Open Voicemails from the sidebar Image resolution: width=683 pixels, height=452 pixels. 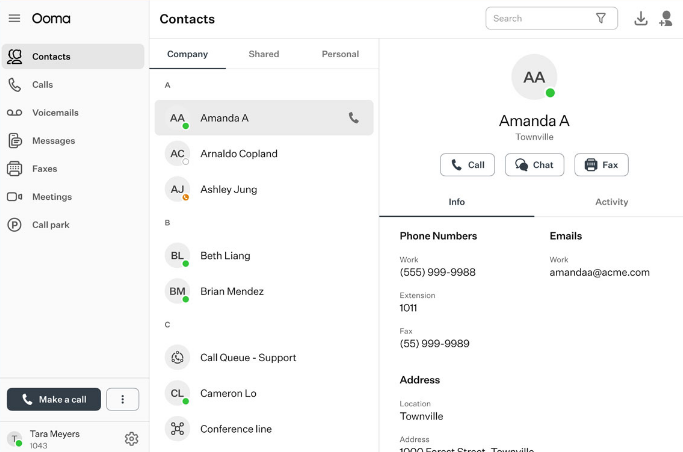[55, 113]
